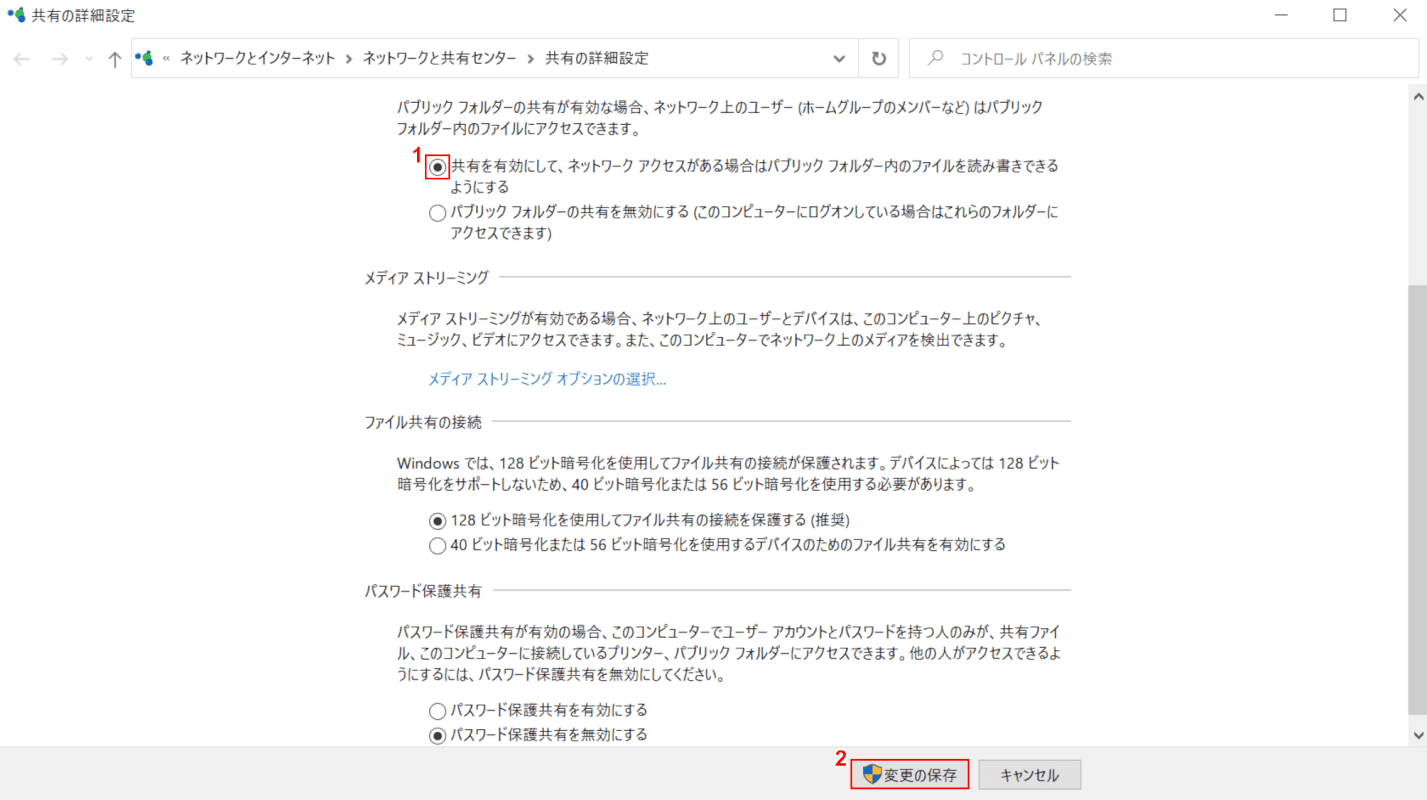Screen dimensions: 1427x800
Task: Expand chevron after ネットワークとインターネット
Action: 349,59
